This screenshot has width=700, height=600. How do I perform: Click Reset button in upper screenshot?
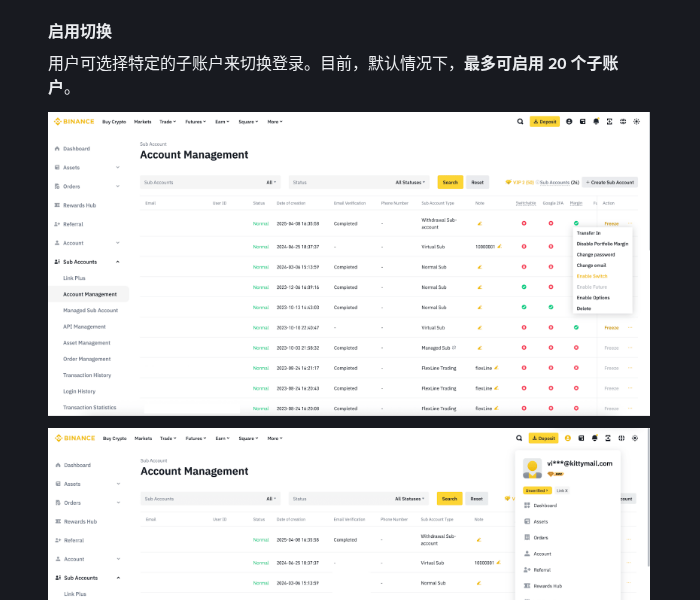[477, 182]
